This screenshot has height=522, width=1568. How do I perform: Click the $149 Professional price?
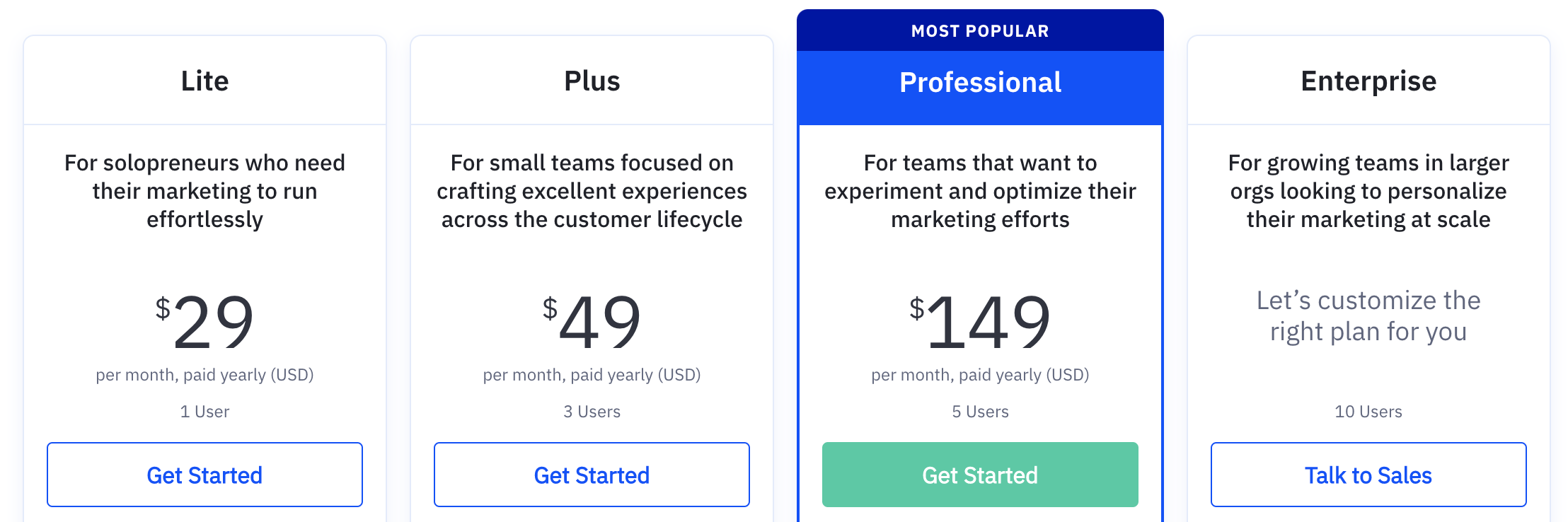[980, 322]
